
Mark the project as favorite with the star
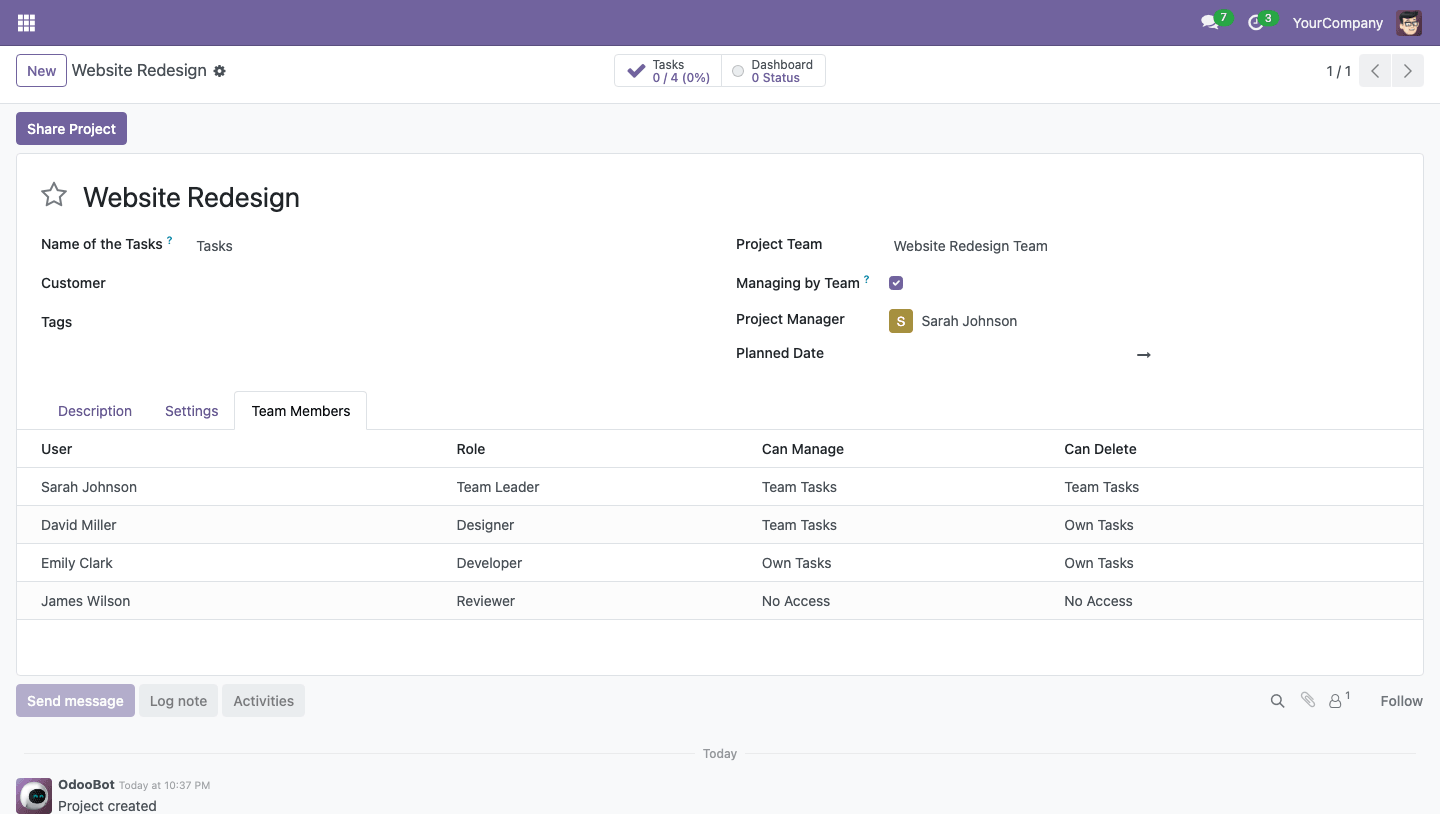point(54,195)
